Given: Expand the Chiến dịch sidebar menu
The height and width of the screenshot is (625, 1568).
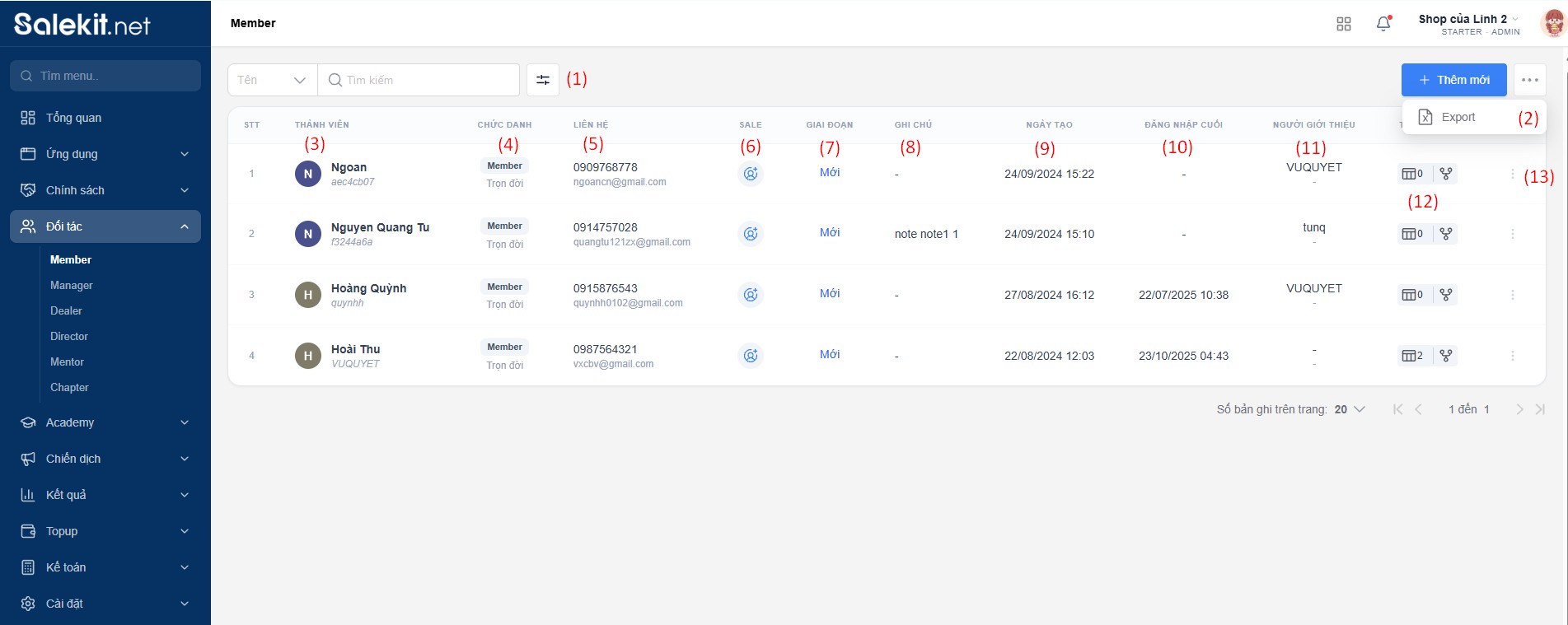Looking at the screenshot, I should (105, 459).
